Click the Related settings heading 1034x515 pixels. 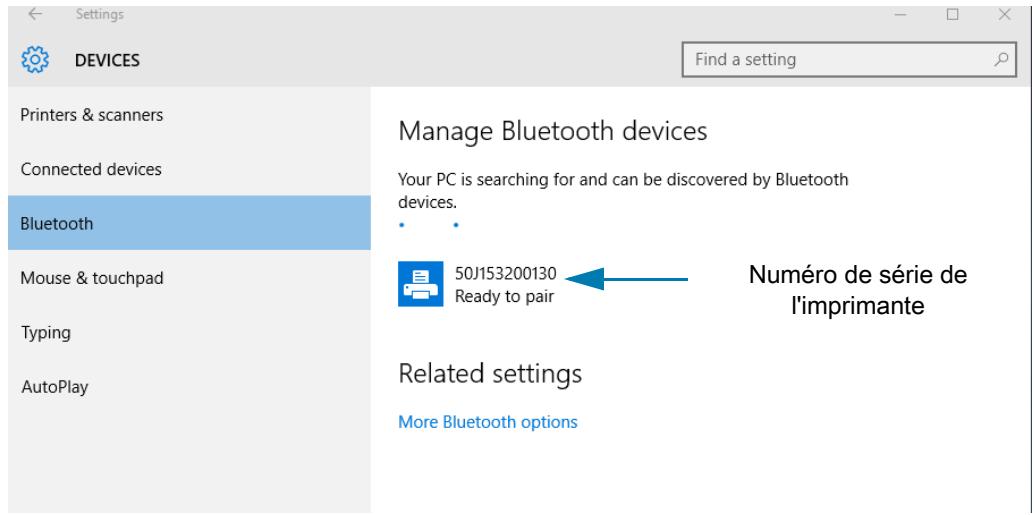point(490,374)
